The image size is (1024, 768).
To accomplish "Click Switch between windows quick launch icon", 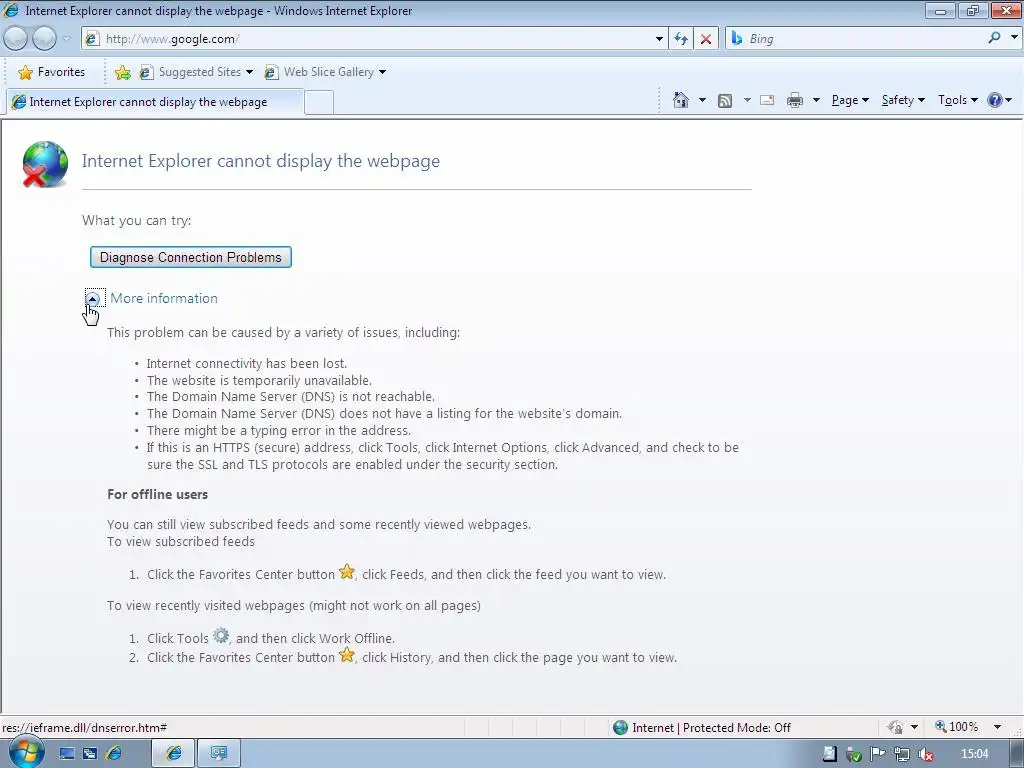I will 90,754.
